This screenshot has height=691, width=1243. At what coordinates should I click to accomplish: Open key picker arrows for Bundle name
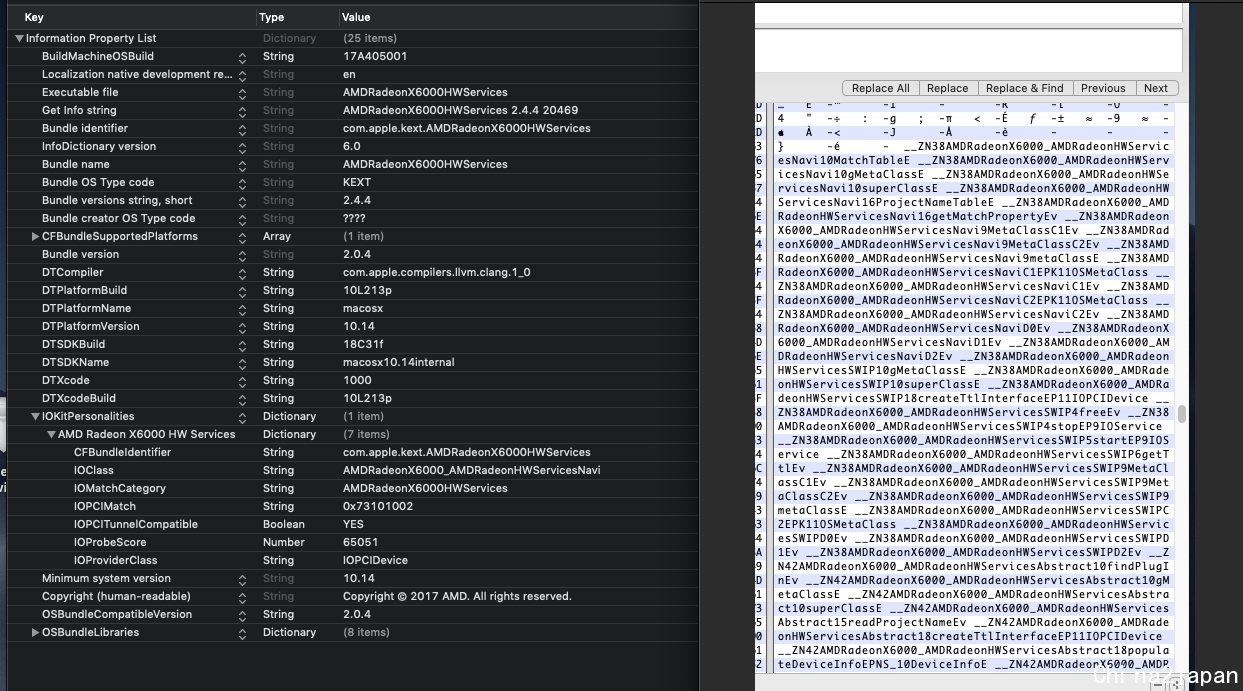(242, 165)
